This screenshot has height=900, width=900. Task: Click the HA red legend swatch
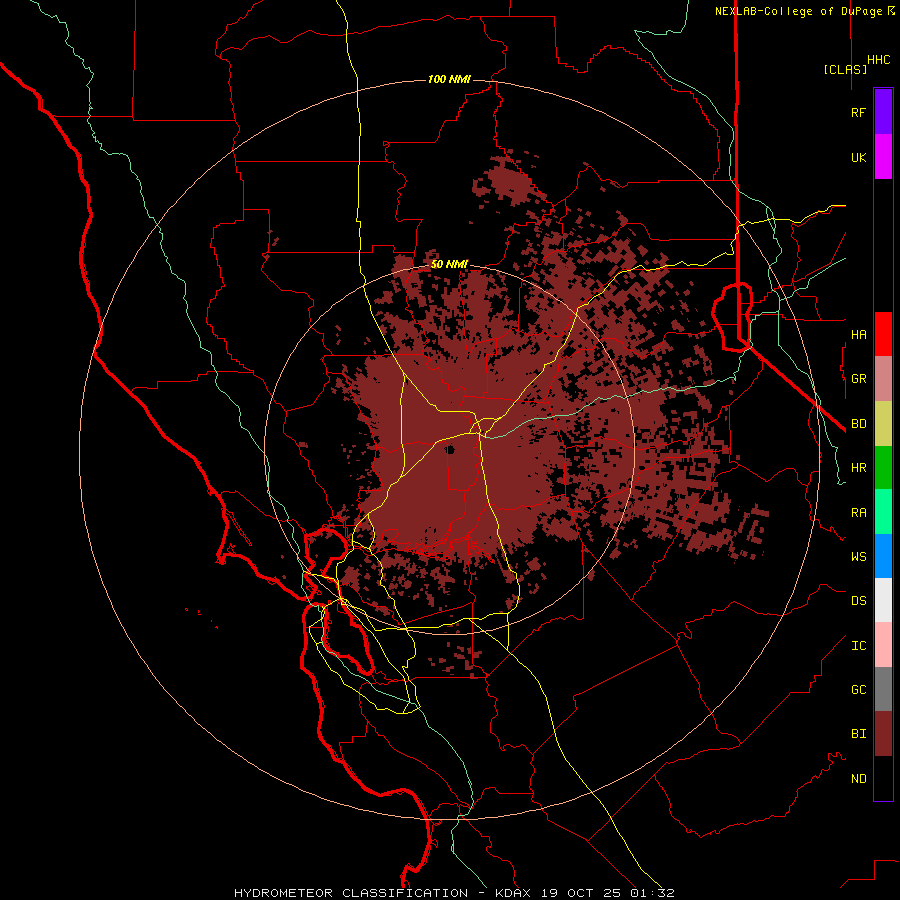[x=883, y=334]
